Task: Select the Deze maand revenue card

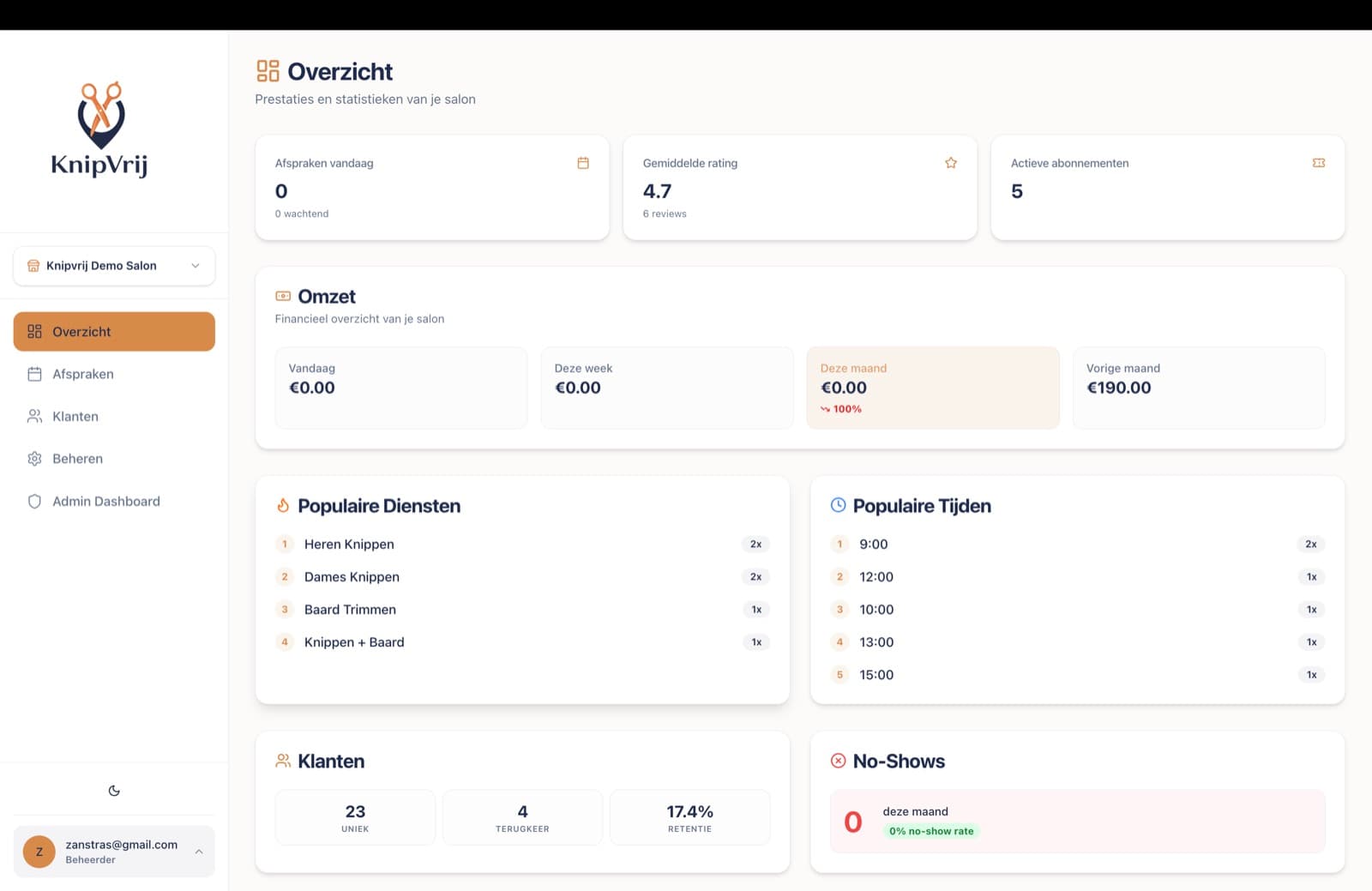Action: (933, 388)
